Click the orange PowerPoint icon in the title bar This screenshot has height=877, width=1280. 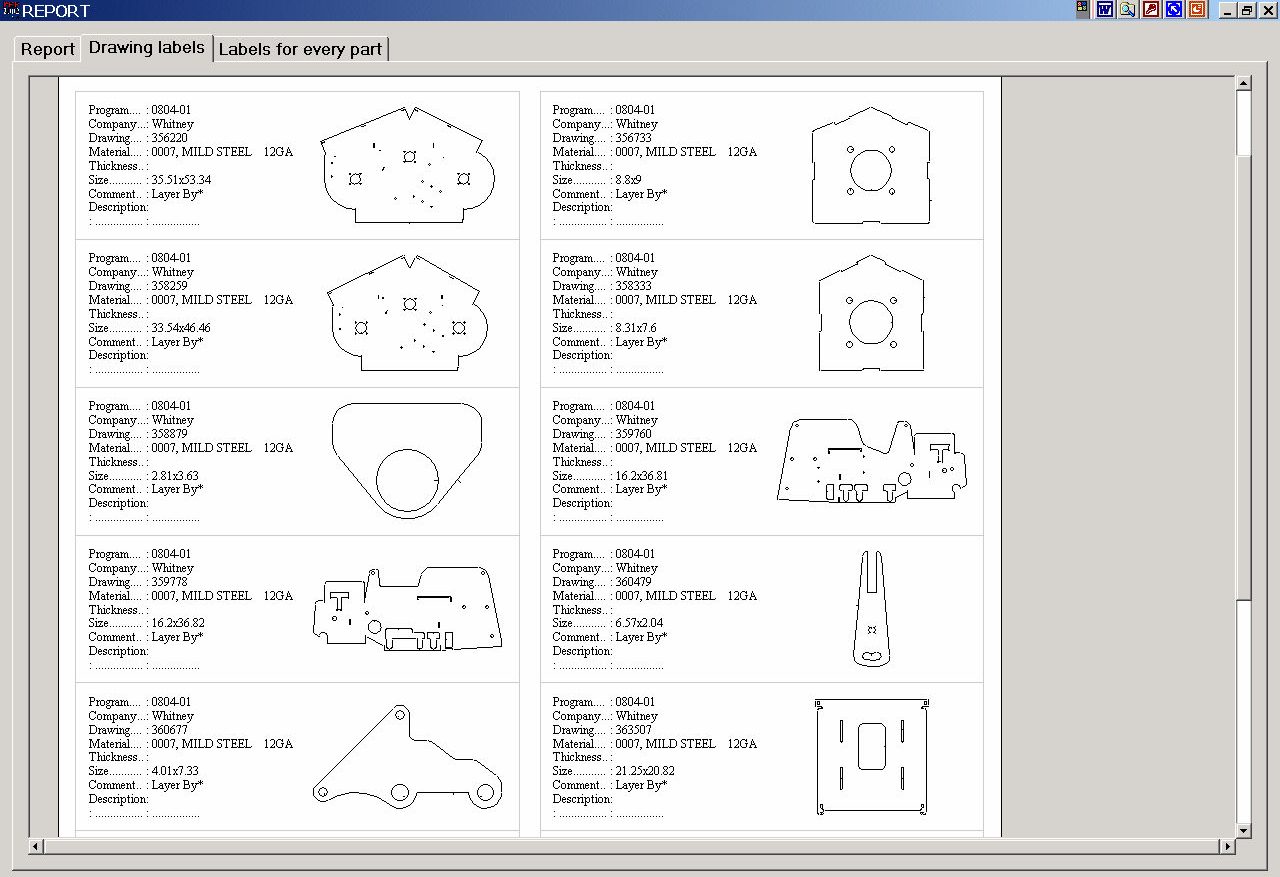pos(1197,10)
